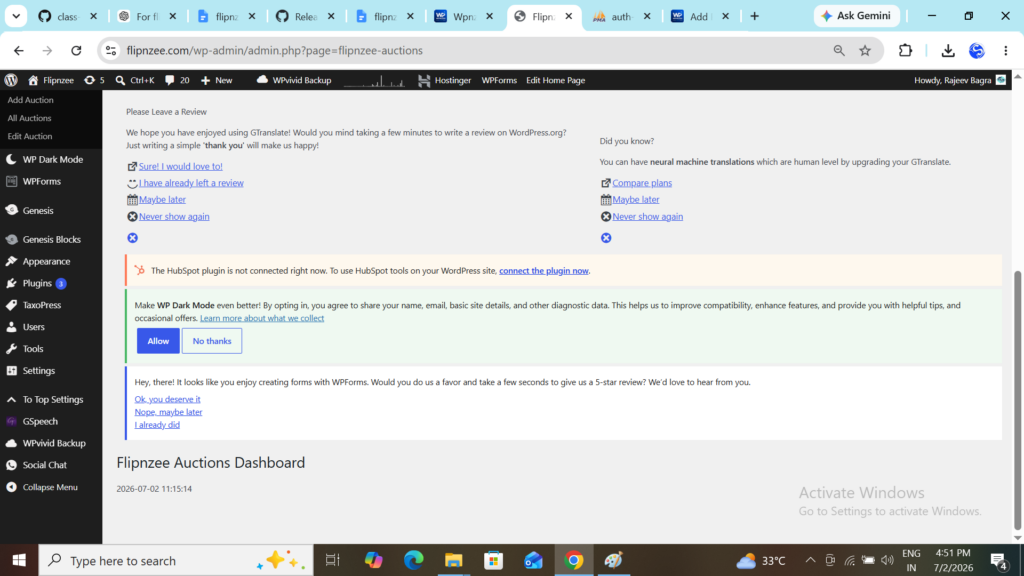Open the Extensions puzzle icon

[x=905, y=50]
